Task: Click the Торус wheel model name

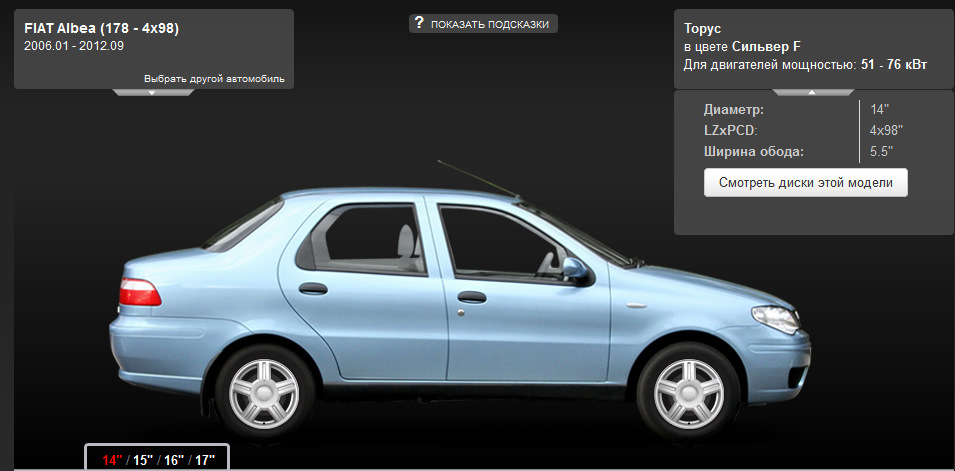Action: tap(702, 29)
